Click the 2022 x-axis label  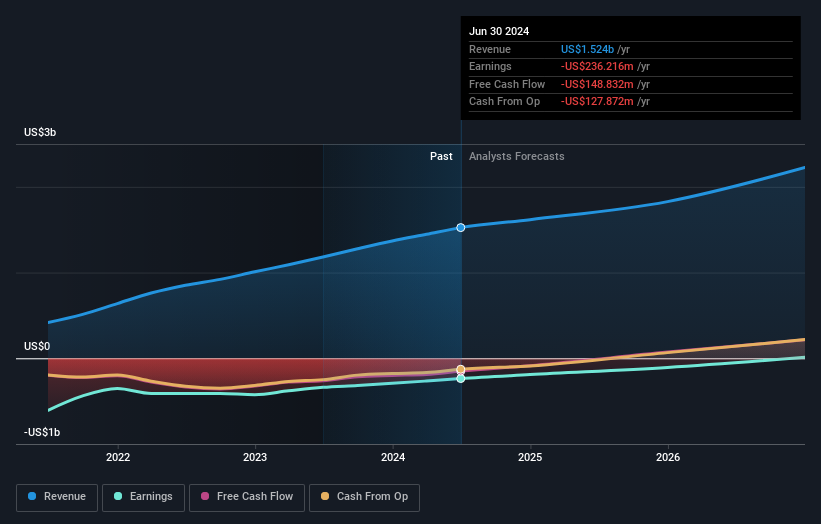pyautogui.click(x=118, y=457)
